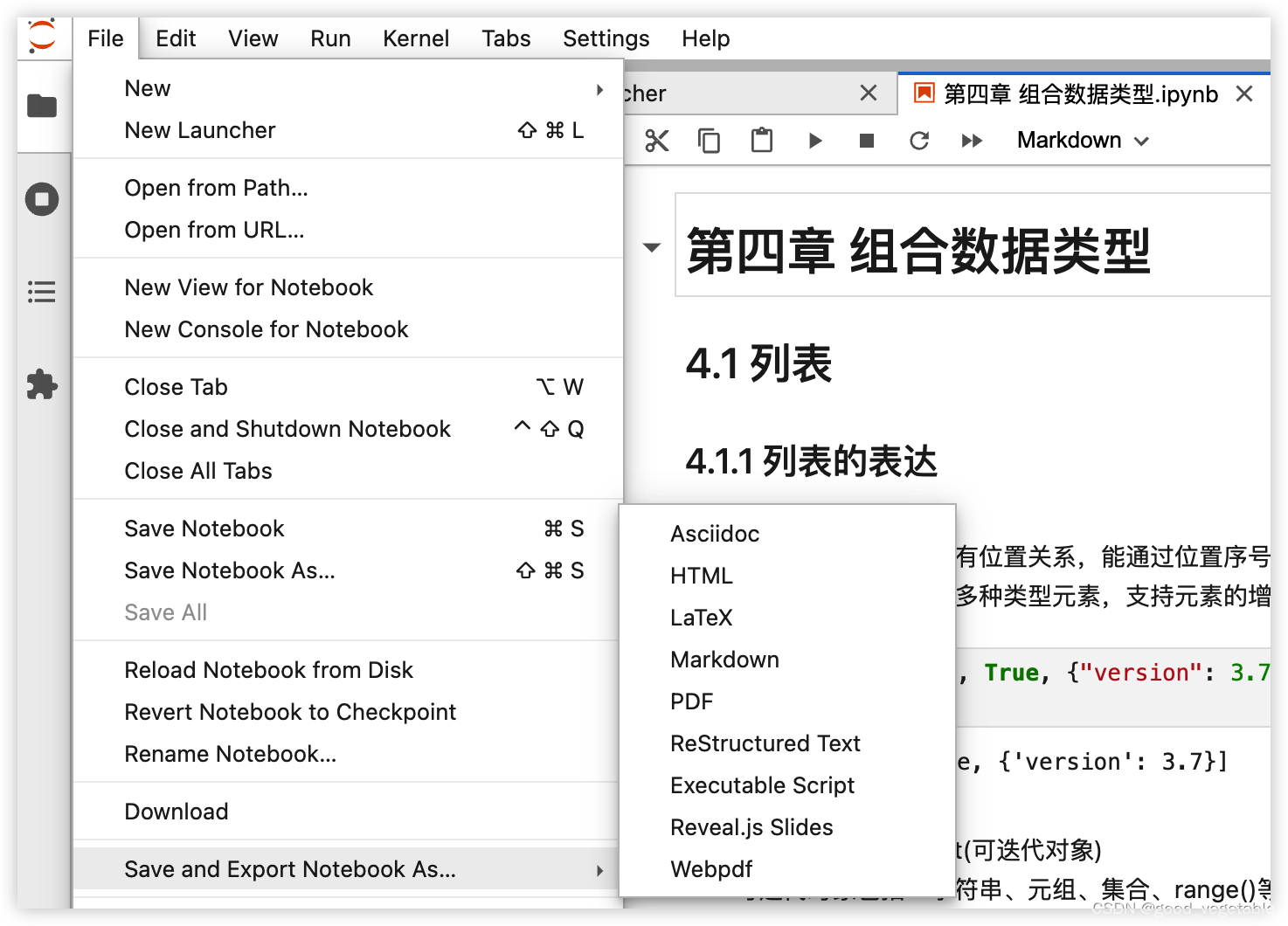Collapse the 第四章 heading section

(651, 247)
